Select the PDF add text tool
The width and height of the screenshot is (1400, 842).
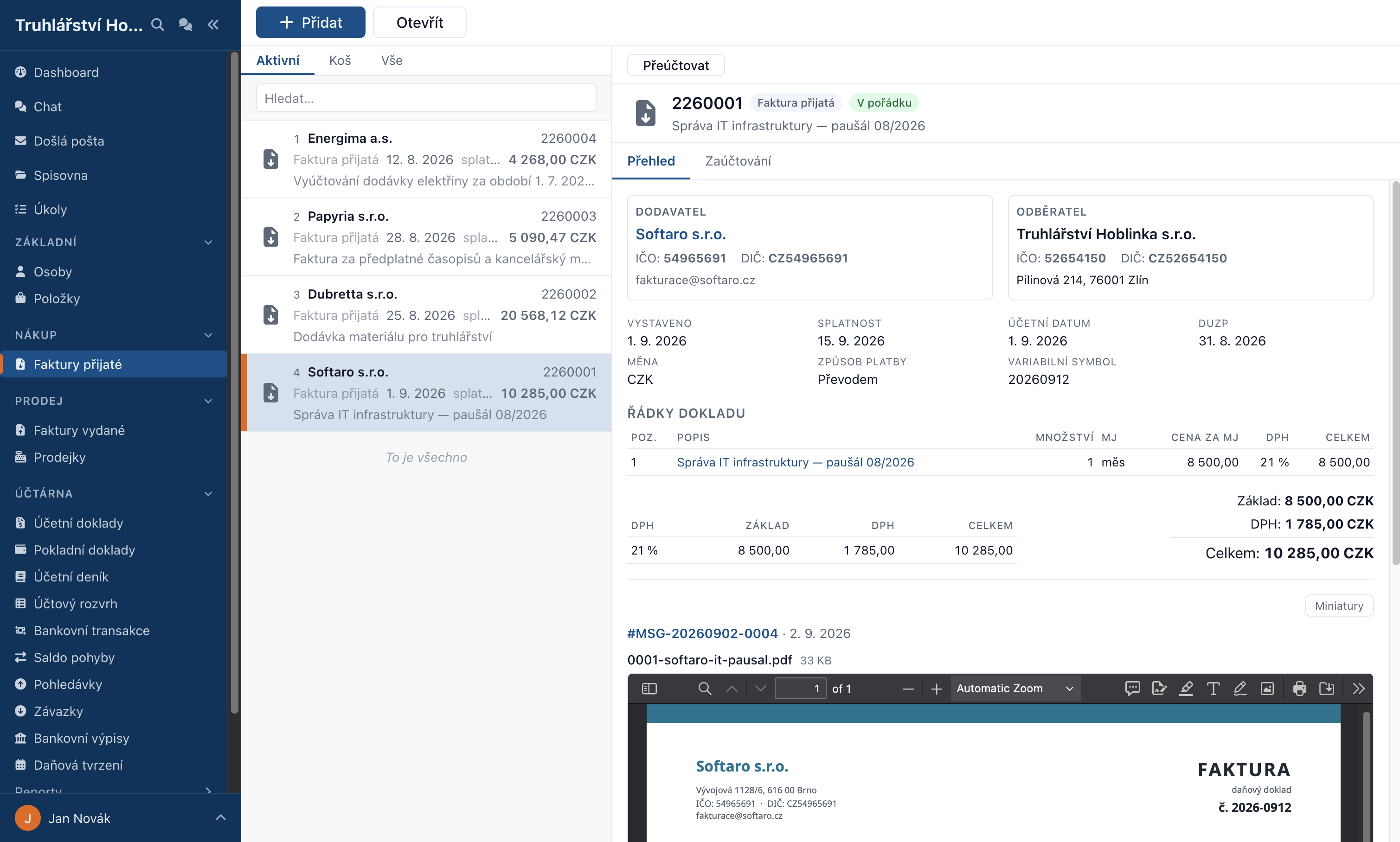click(x=1213, y=688)
